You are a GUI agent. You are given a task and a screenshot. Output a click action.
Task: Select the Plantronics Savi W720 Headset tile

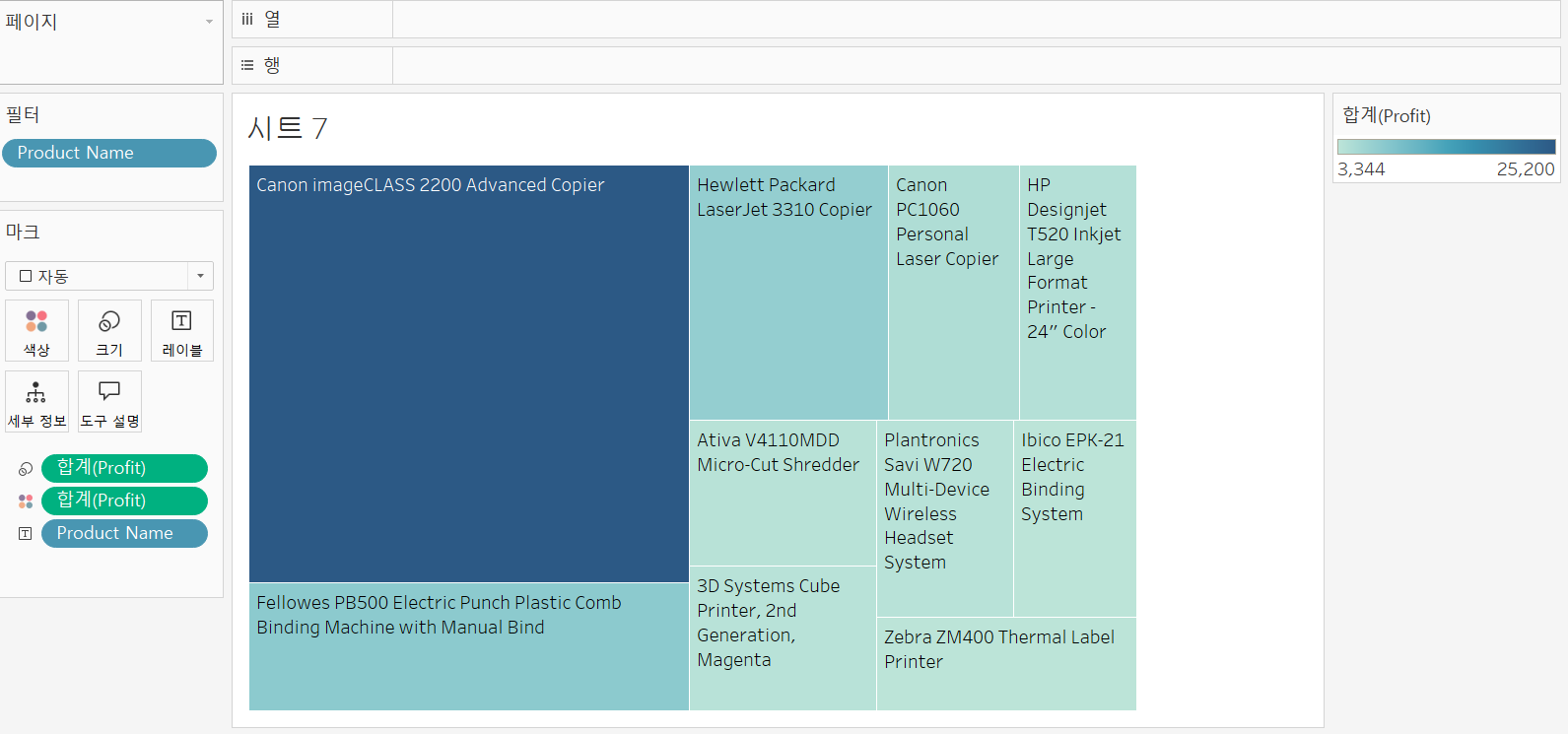945,519
